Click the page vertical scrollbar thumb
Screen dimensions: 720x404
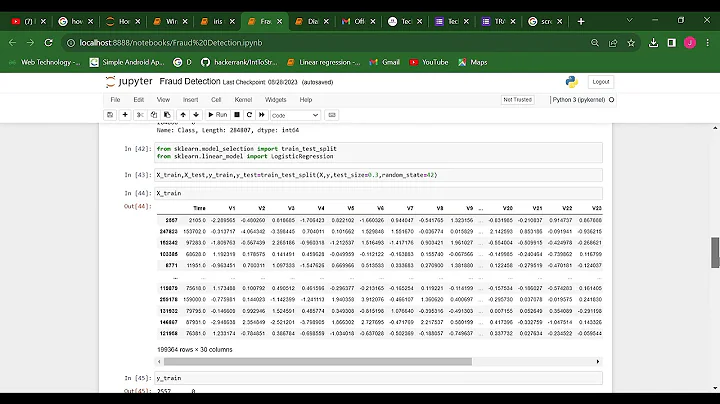(x=715, y=252)
